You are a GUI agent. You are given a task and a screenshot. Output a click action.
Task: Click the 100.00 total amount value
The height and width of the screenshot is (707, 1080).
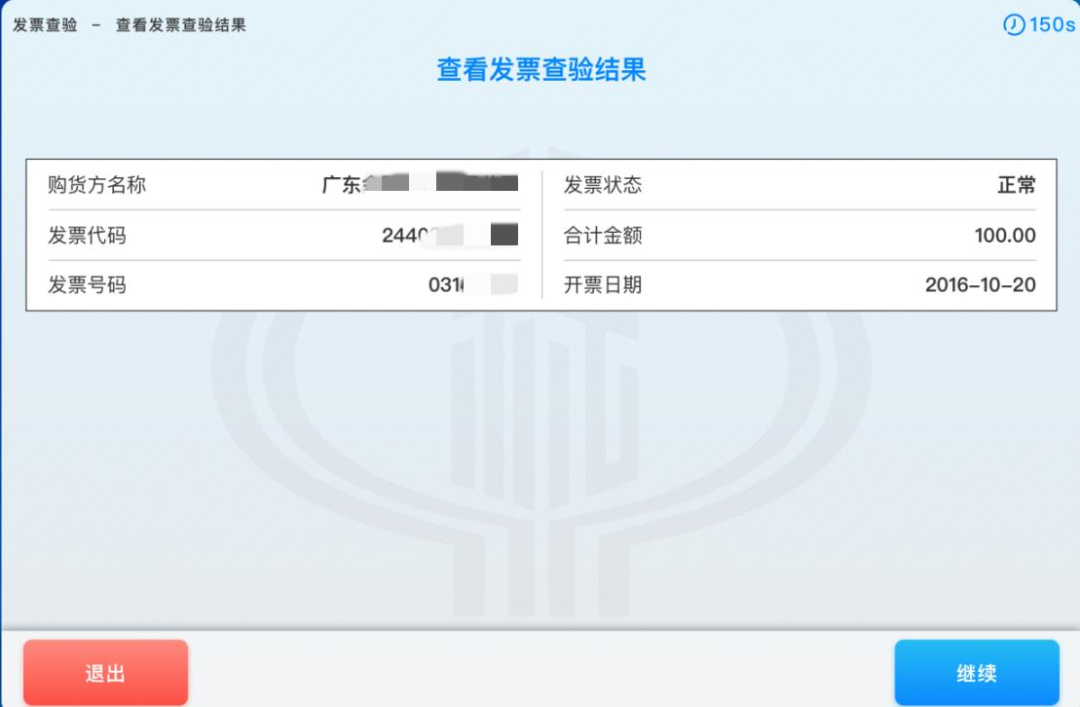click(1005, 235)
